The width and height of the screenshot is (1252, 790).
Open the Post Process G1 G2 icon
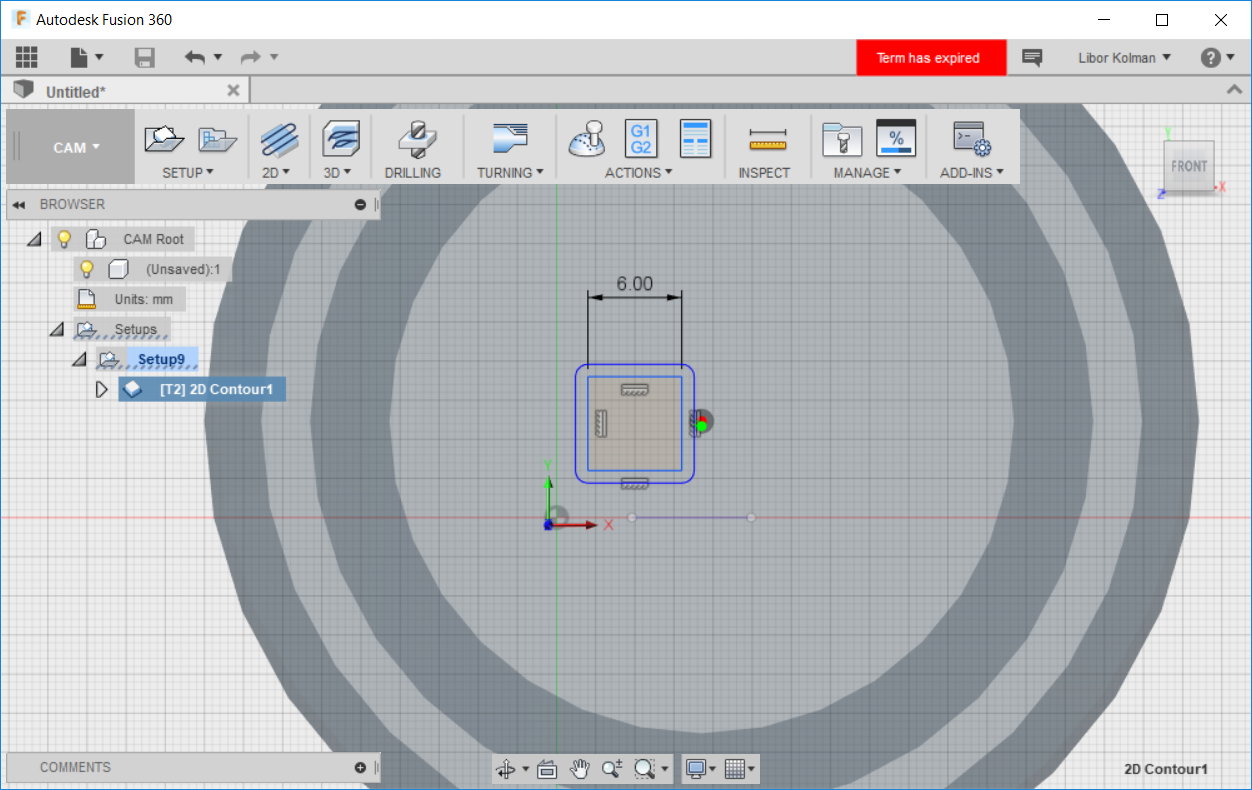click(641, 139)
